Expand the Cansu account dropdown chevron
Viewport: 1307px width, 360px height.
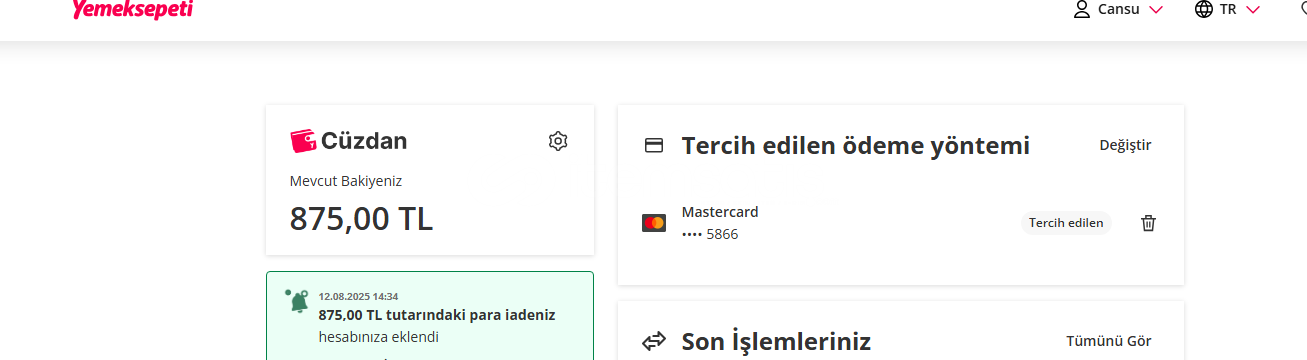tap(1156, 9)
